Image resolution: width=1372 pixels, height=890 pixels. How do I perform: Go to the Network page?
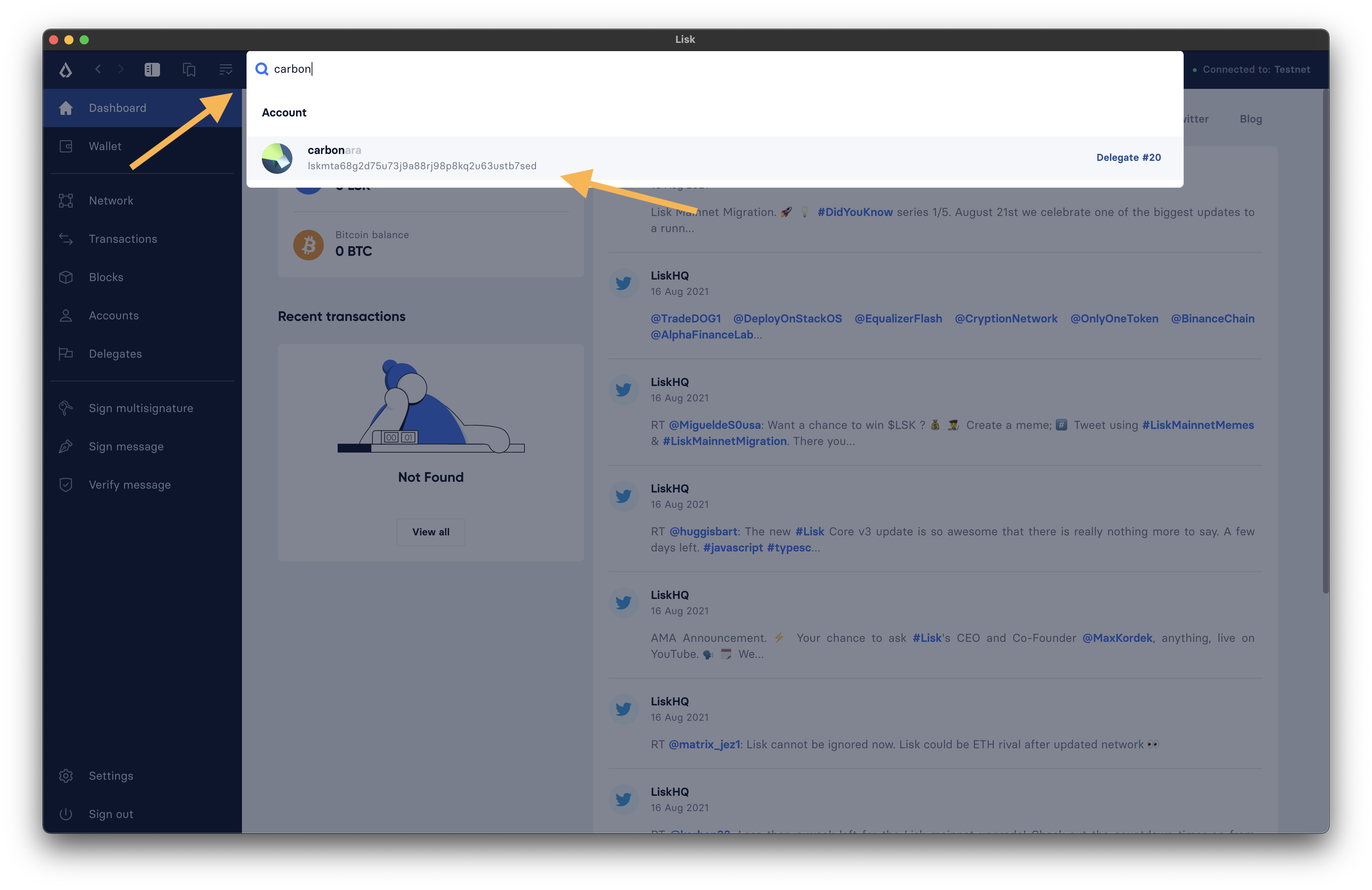[x=142, y=201]
